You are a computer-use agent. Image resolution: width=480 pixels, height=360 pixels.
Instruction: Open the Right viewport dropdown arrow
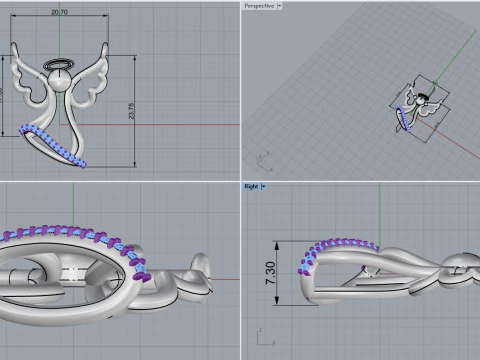[x=263, y=186]
